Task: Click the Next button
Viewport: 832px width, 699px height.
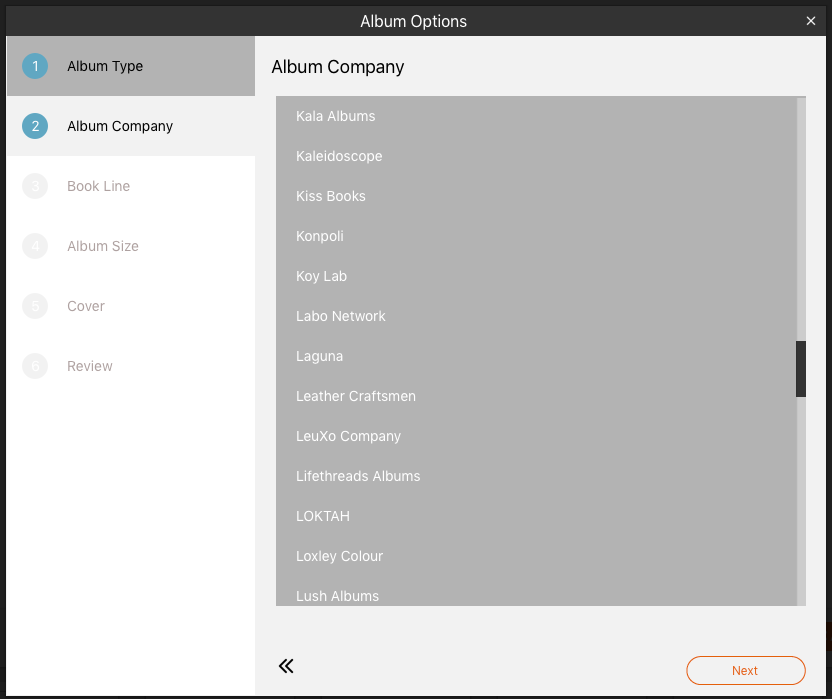Action: pyautogui.click(x=746, y=670)
